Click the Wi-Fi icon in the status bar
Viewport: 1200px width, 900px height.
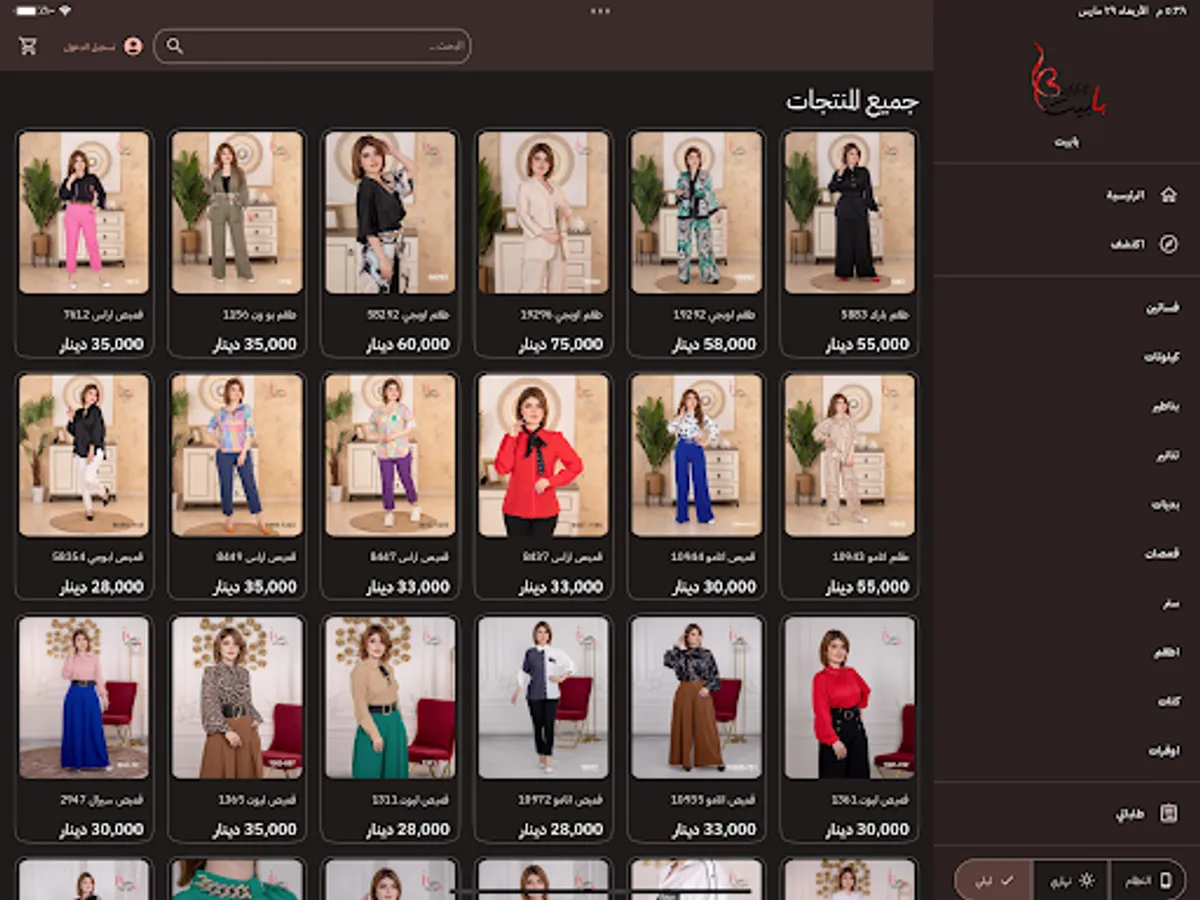pyautogui.click(x=65, y=11)
